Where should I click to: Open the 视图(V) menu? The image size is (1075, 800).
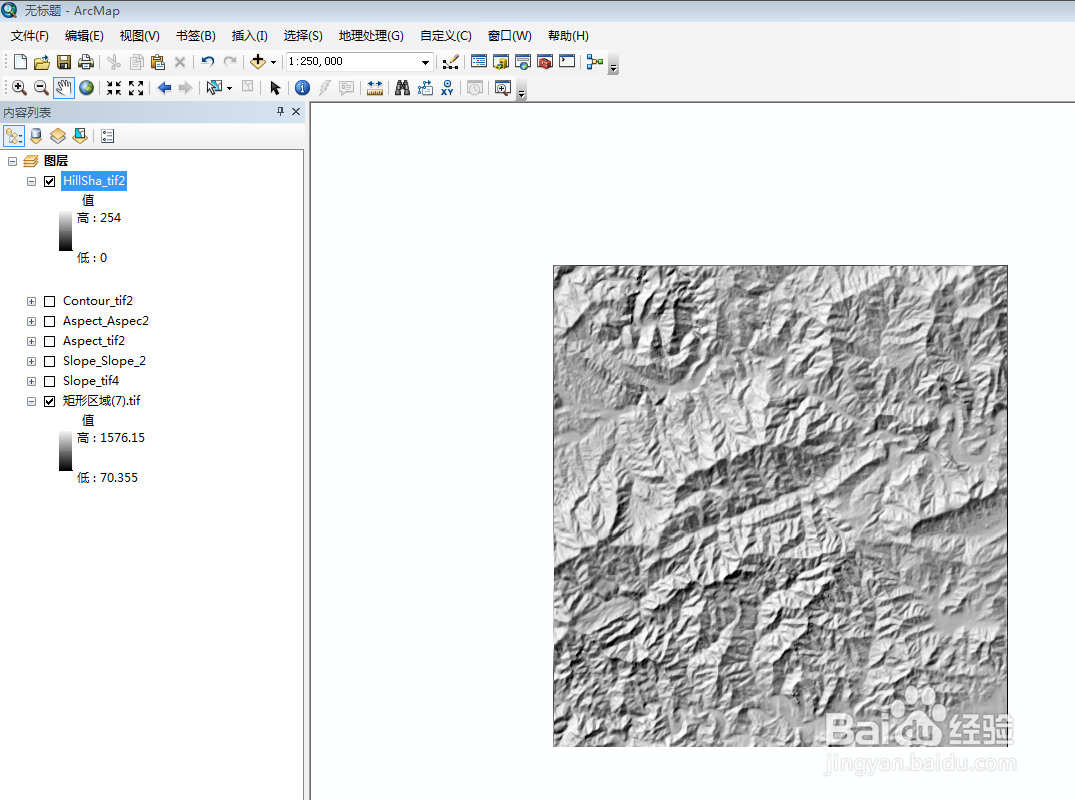(140, 36)
